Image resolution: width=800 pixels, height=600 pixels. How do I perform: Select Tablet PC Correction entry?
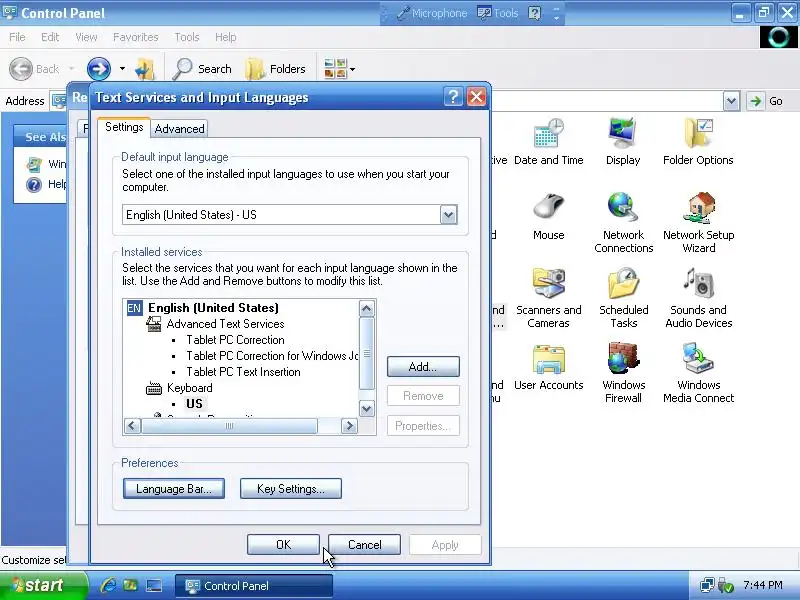click(x=235, y=340)
